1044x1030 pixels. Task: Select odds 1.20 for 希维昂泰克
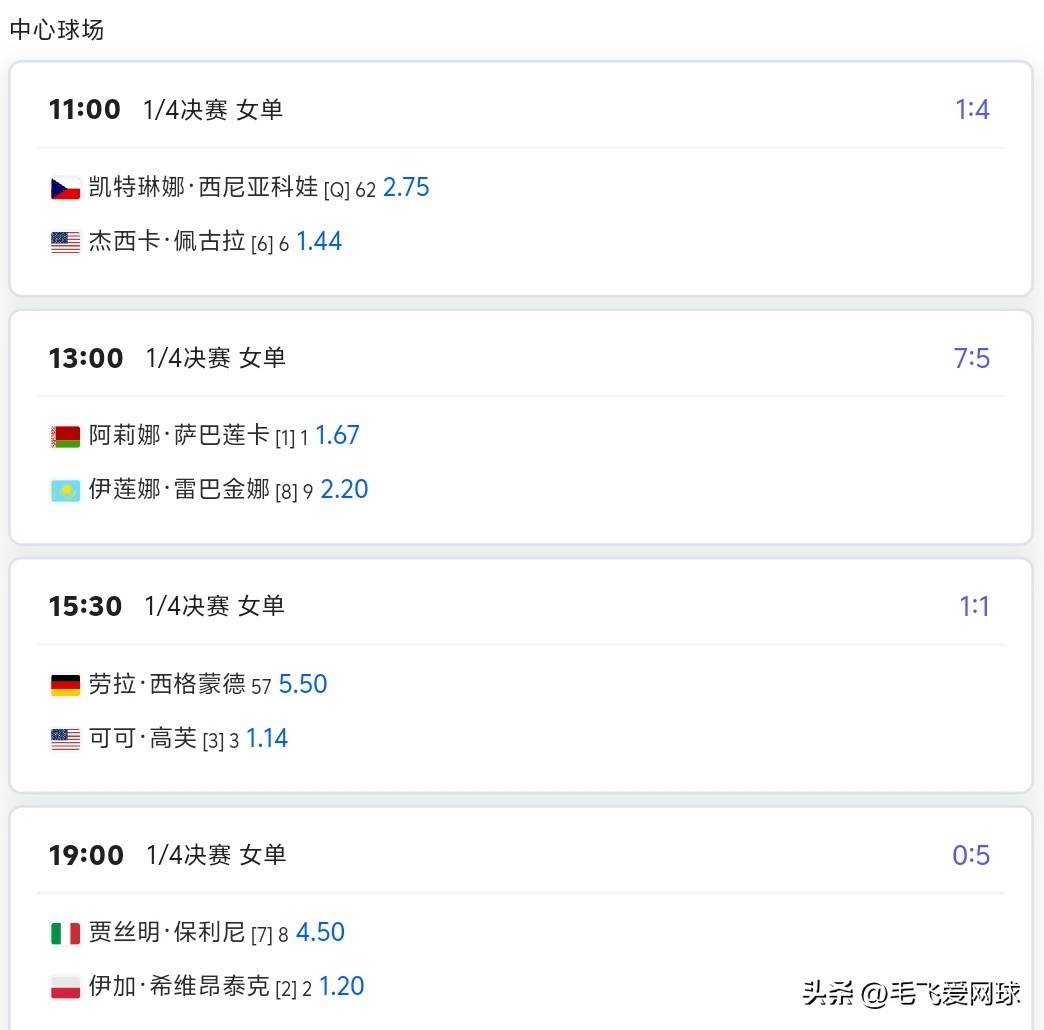point(341,986)
